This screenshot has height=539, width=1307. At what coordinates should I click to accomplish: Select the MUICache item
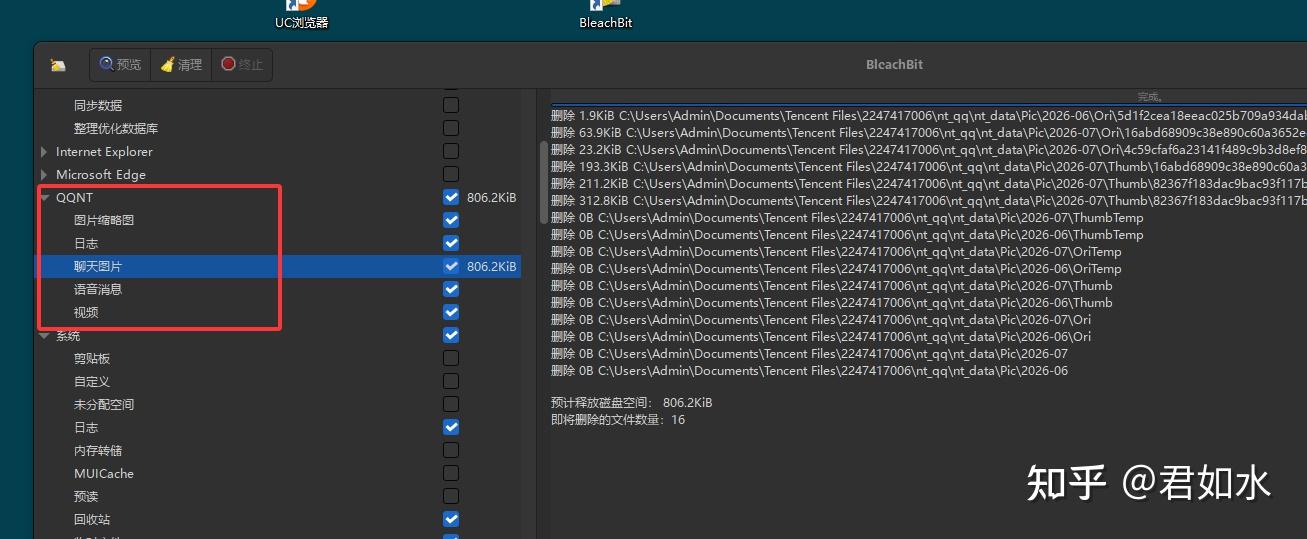pyautogui.click(x=104, y=473)
